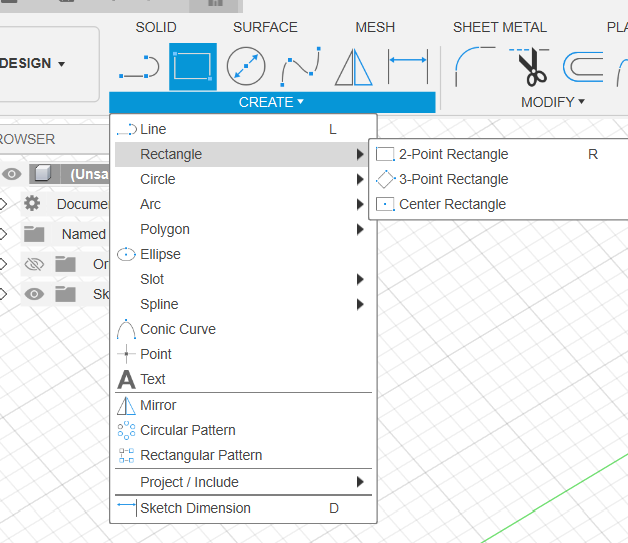628x543 pixels.
Task: Expand the Document Settings tree node
Action: click(3, 204)
